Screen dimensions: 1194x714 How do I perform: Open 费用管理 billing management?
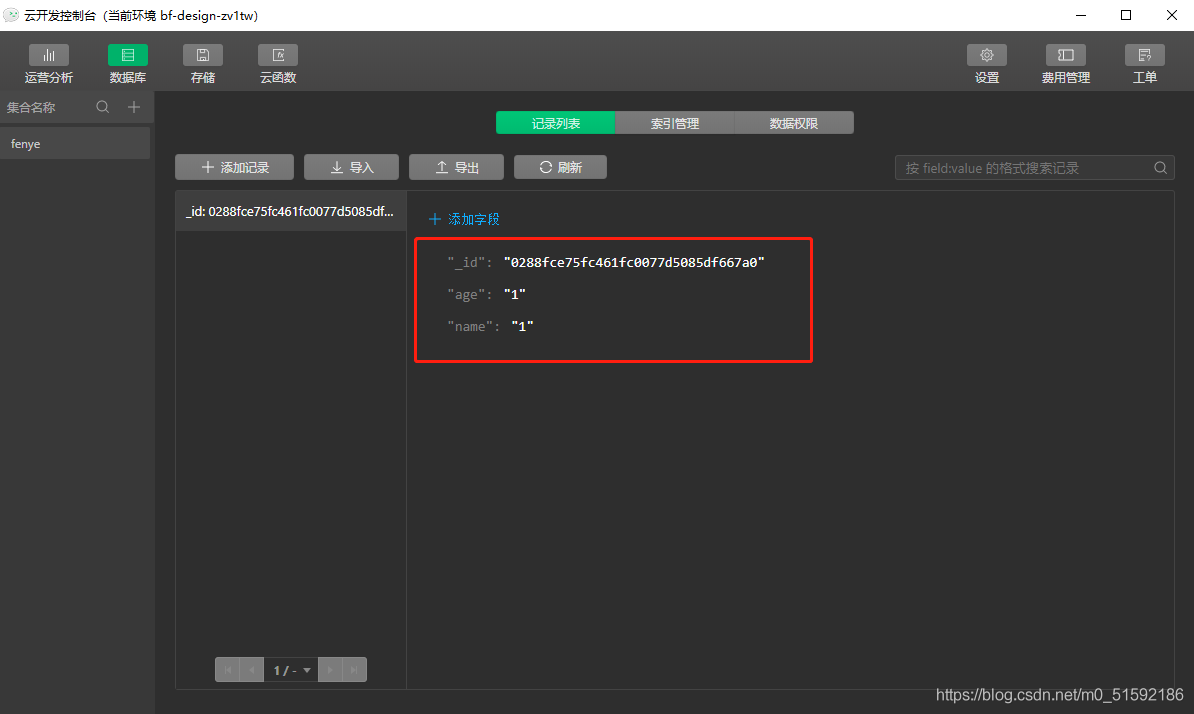click(1065, 64)
